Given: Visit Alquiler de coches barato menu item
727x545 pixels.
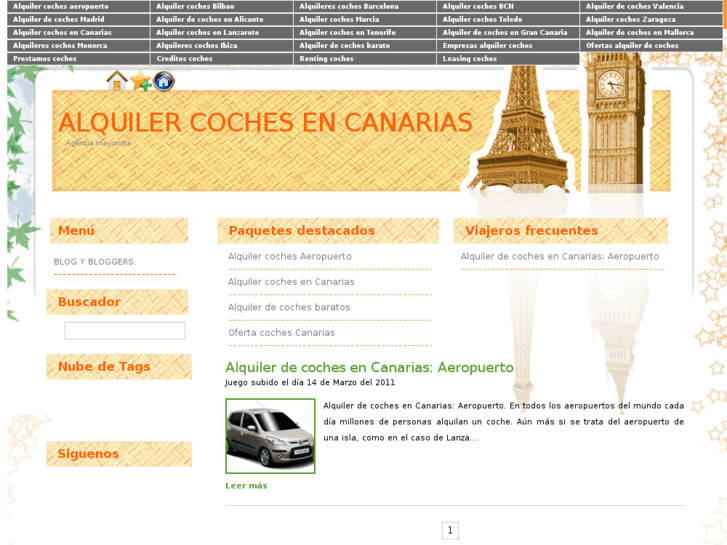Looking at the screenshot, I should click(x=344, y=45).
